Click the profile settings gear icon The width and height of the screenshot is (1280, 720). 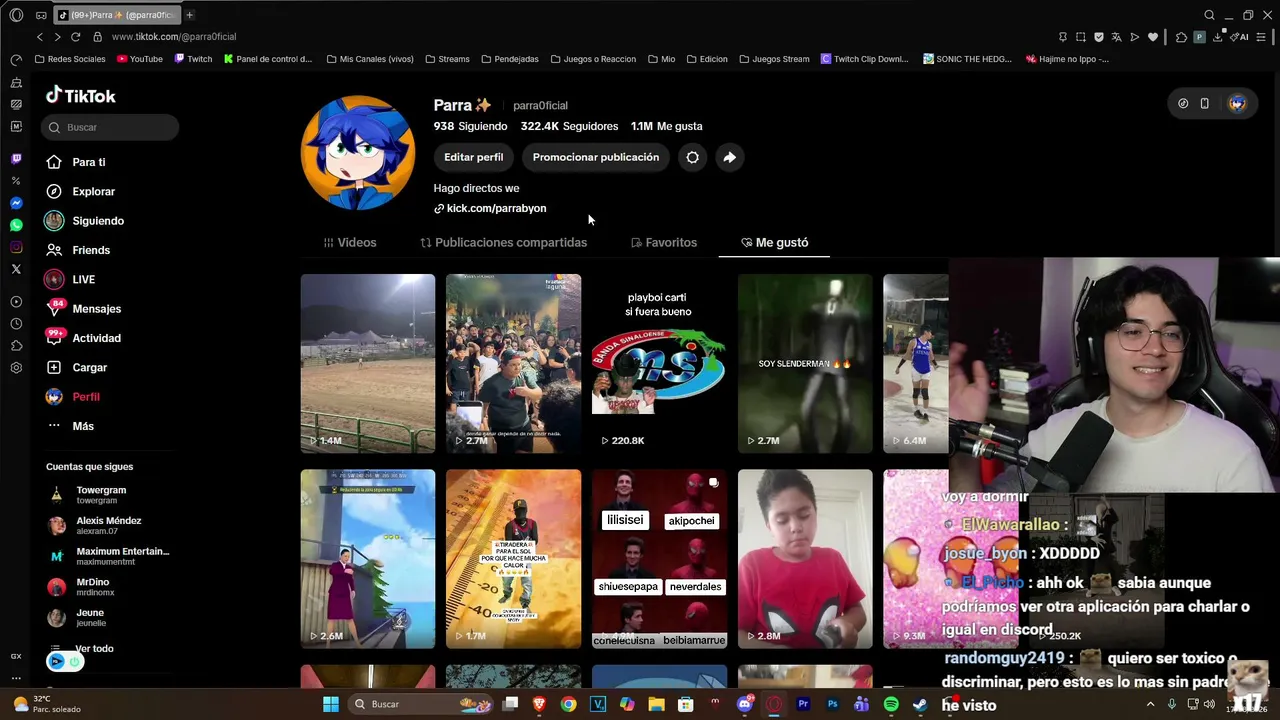[x=692, y=157]
